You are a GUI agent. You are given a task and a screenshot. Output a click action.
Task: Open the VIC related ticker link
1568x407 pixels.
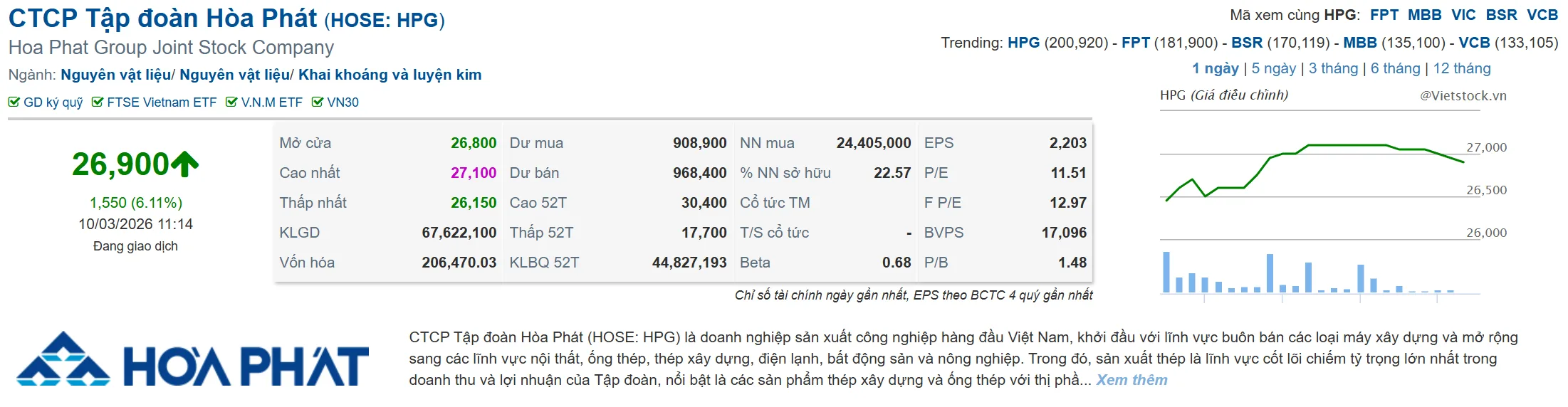(1464, 15)
